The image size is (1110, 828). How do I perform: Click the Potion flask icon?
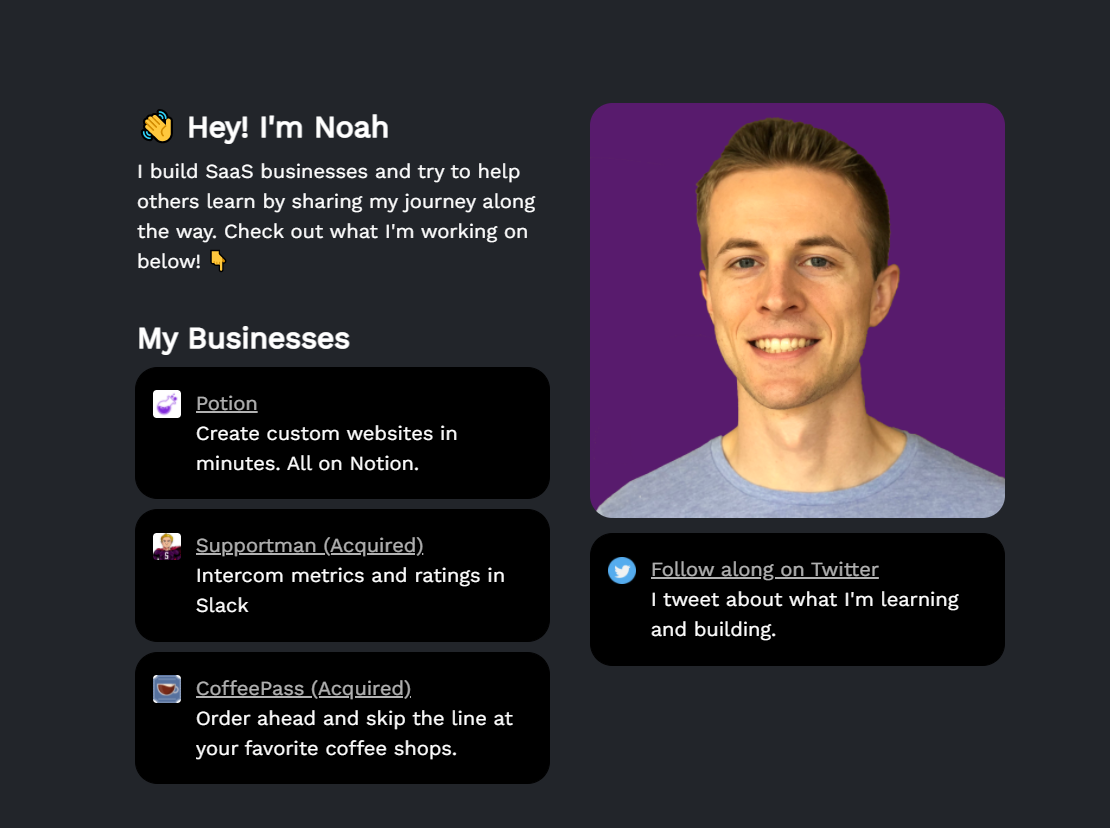(167, 404)
